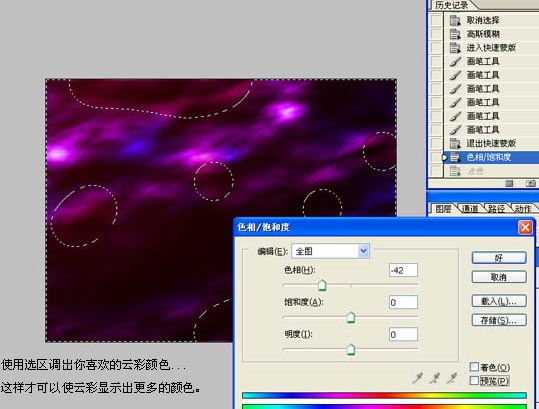Click the brush icon directly below 进入快速蒙版 row
This screenshot has width=539, height=409.
click(x=455, y=62)
